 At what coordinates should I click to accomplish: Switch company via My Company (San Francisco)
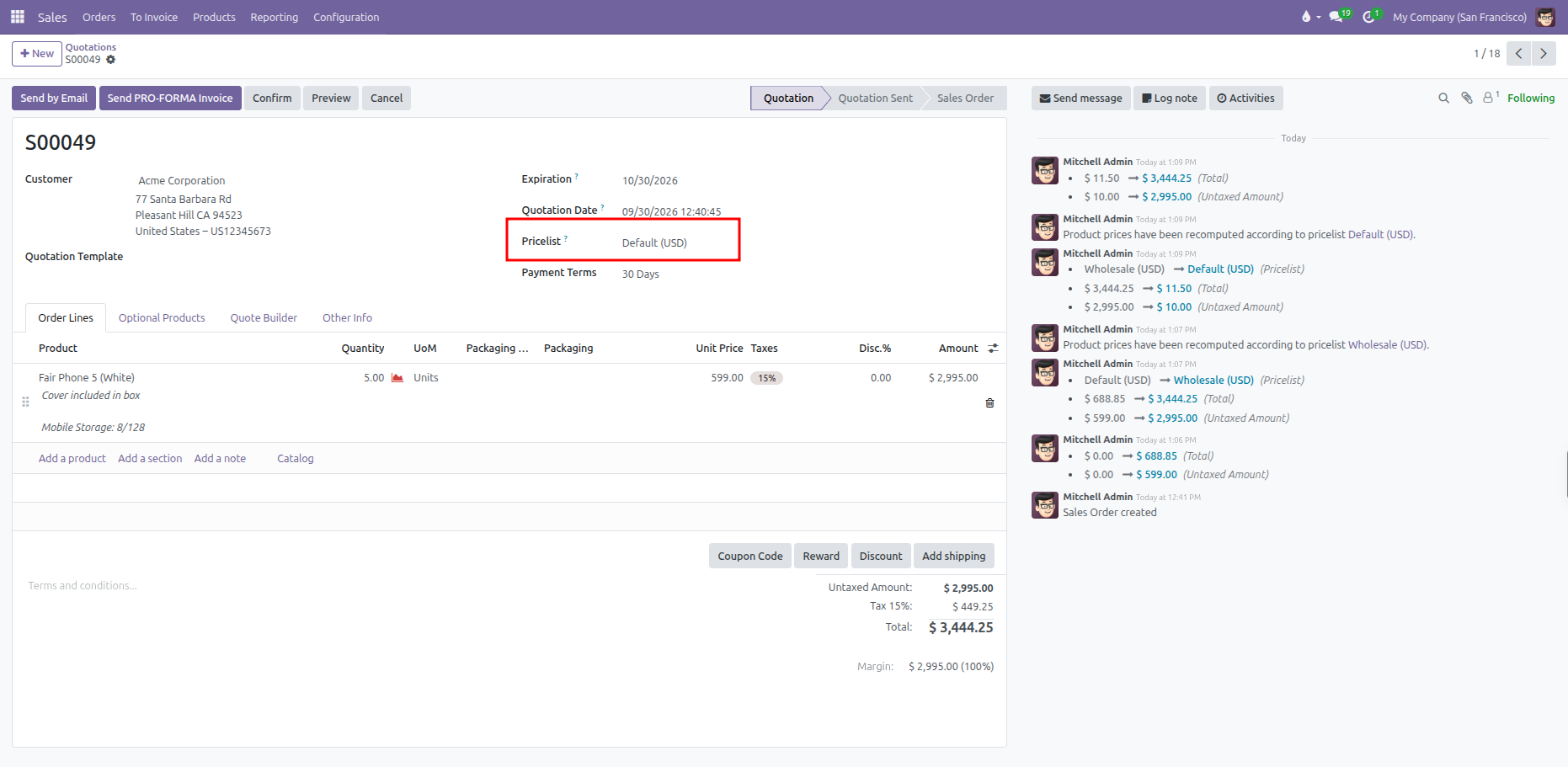pos(1459,17)
